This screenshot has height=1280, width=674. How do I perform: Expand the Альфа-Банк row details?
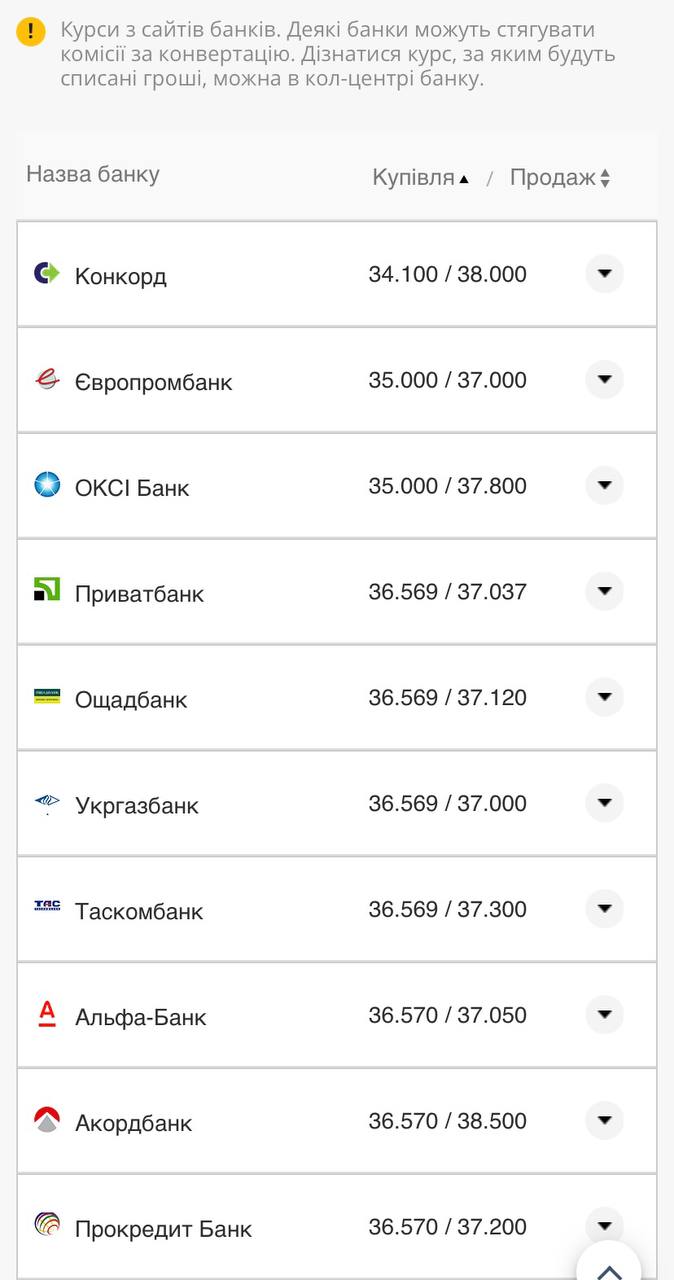click(604, 1015)
